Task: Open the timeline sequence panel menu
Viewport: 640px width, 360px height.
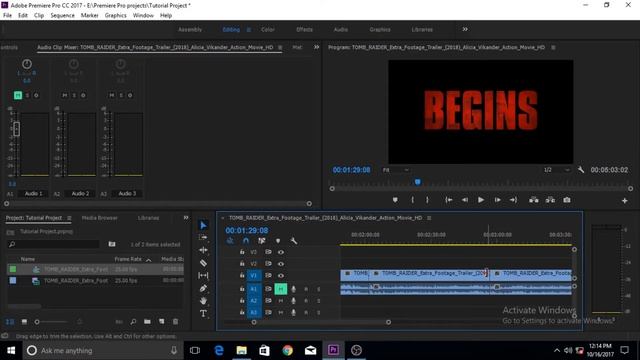Action: point(429,218)
